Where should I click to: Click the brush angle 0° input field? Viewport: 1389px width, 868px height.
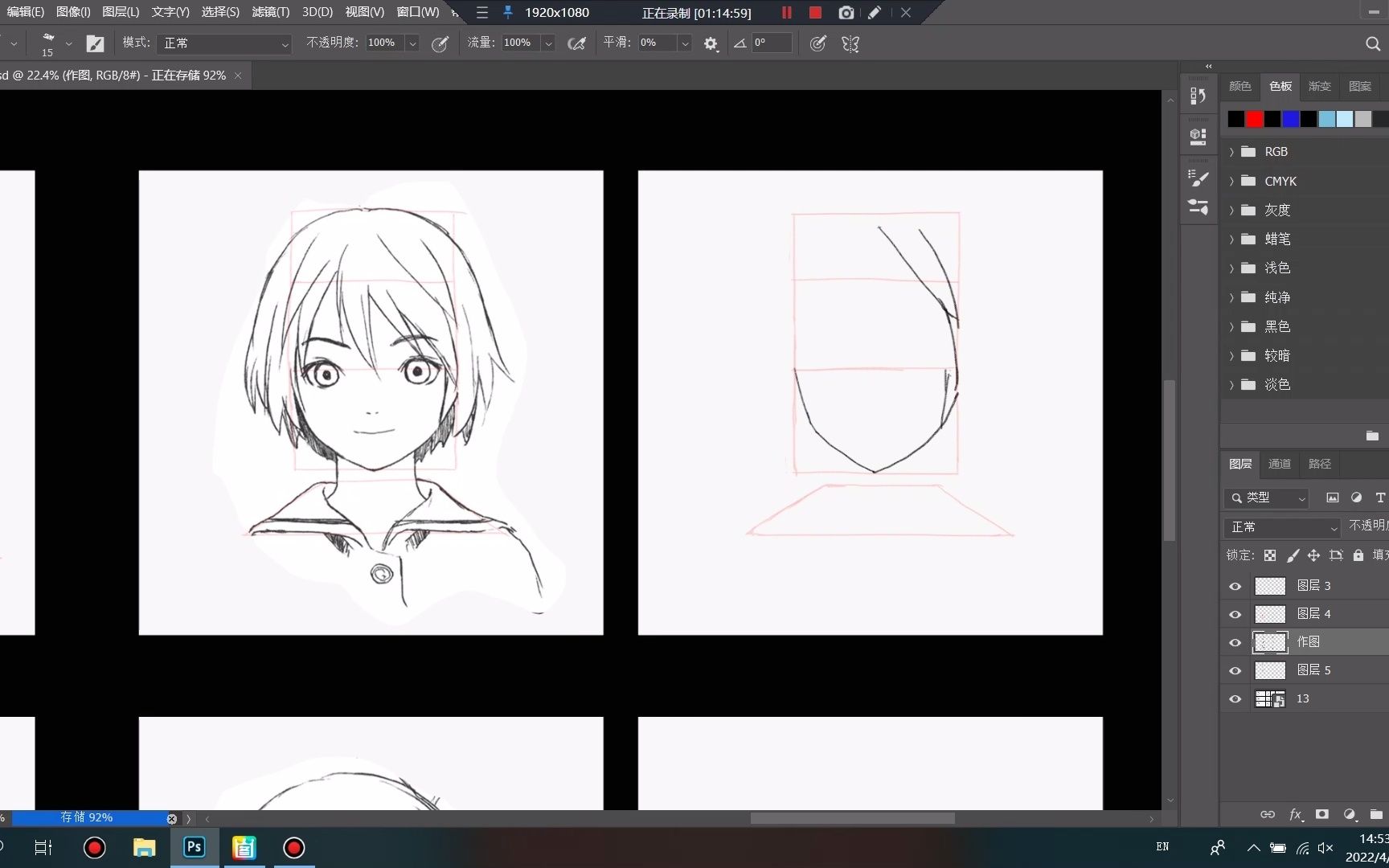pyautogui.click(x=772, y=43)
